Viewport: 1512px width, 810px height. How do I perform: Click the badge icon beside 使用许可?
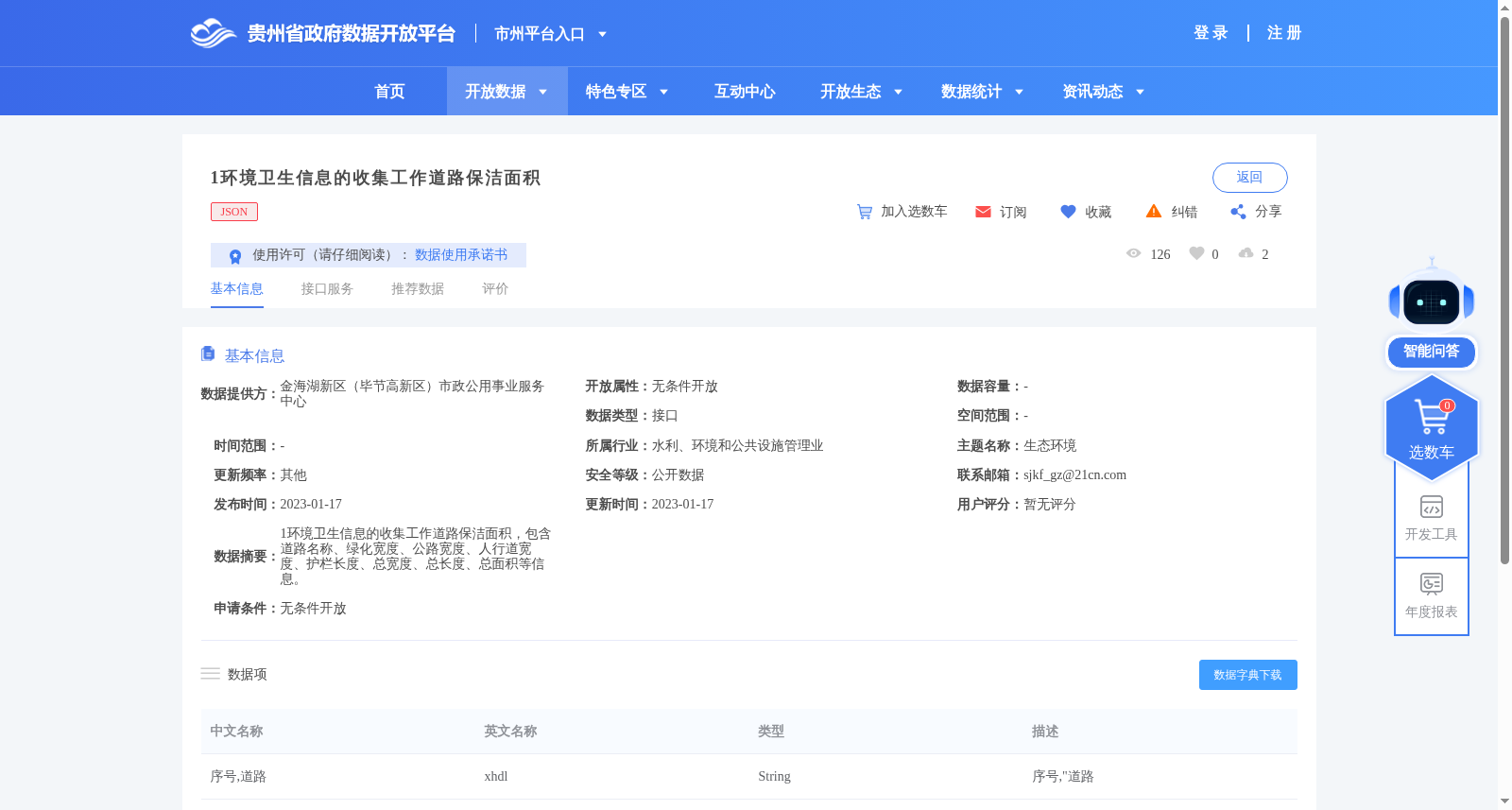click(235, 256)
